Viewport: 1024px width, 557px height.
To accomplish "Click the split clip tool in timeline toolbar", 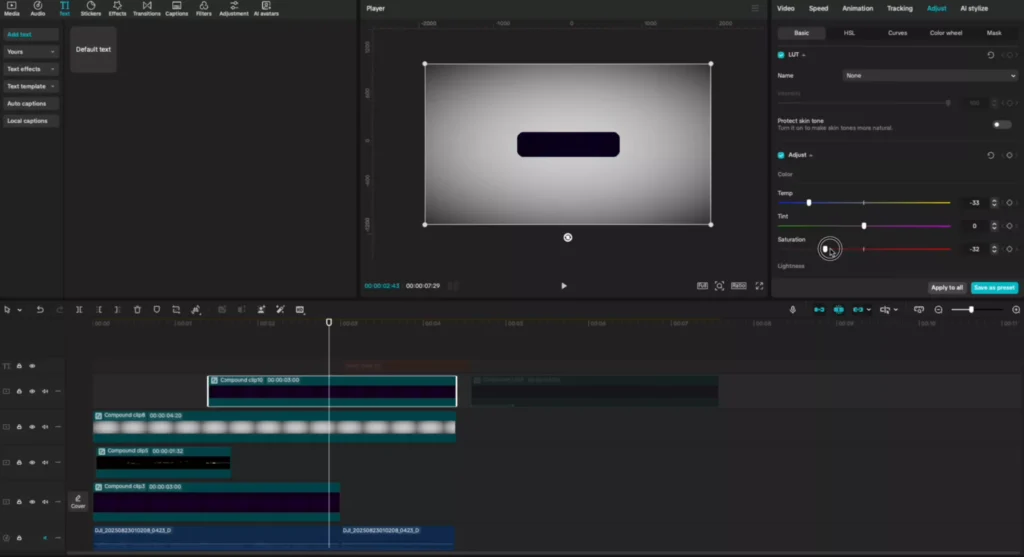I will tap(79, 310).
